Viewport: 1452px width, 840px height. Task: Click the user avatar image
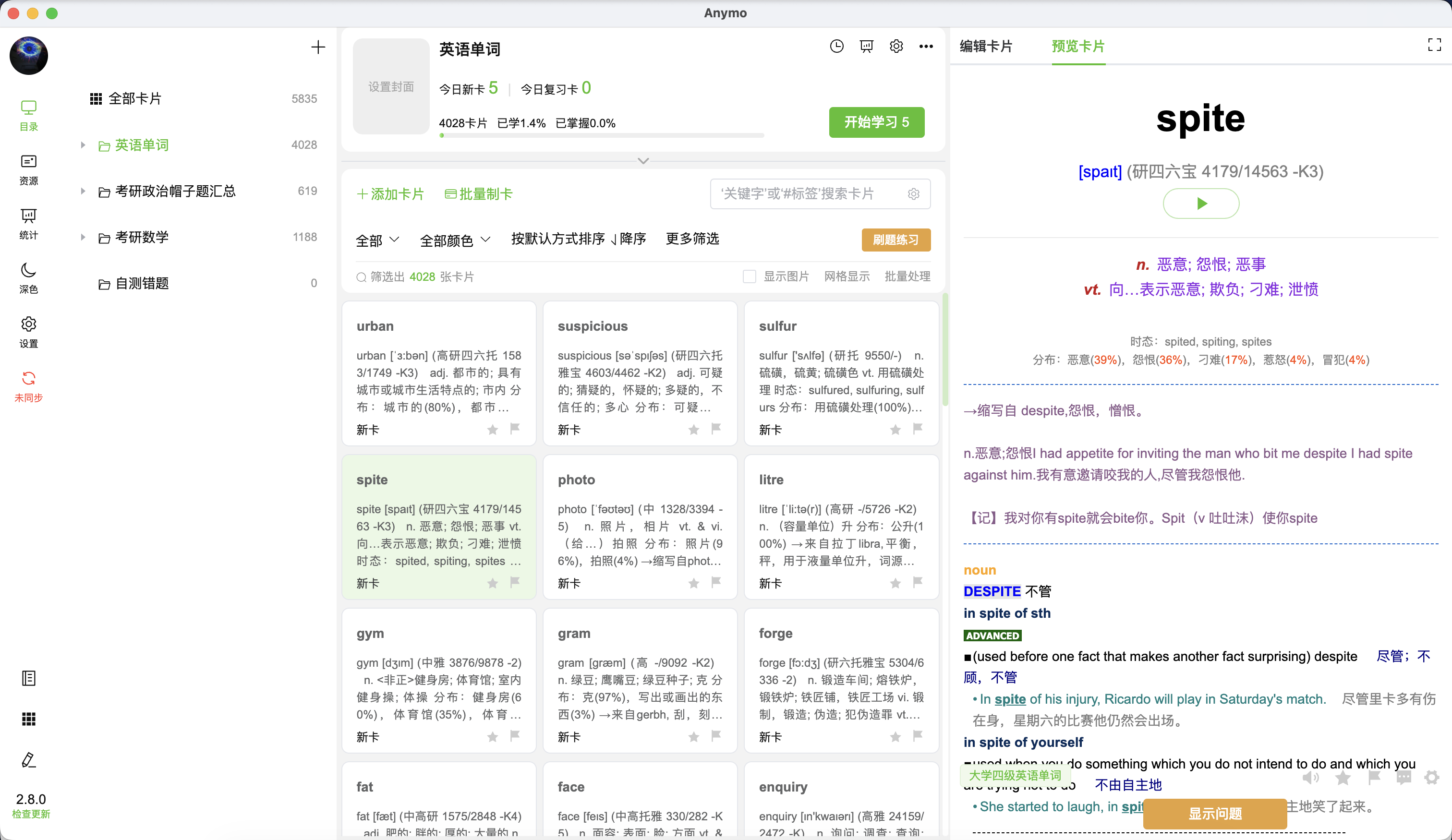[x=29, y=55]
